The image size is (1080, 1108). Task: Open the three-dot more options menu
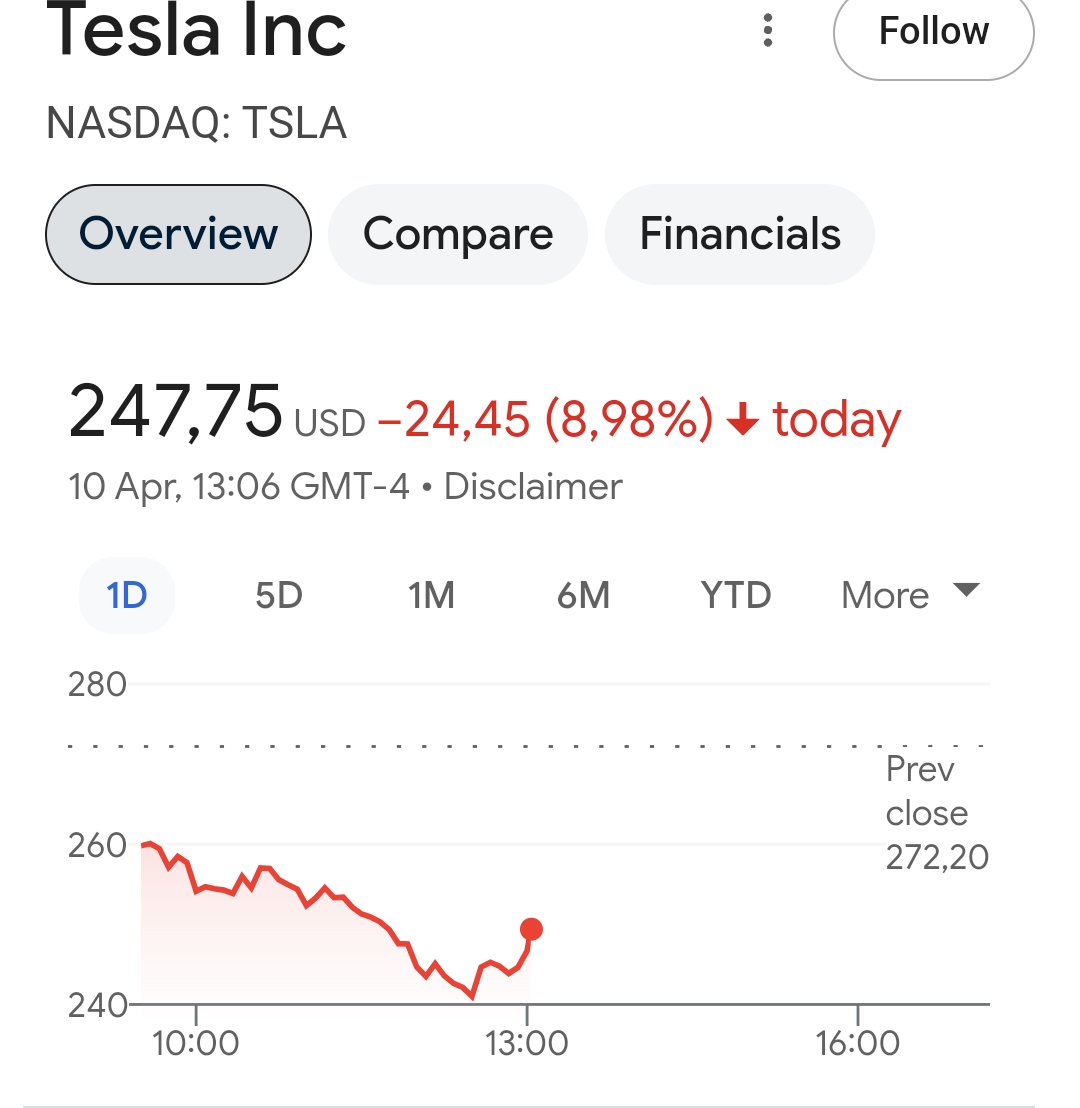point(767,30)
